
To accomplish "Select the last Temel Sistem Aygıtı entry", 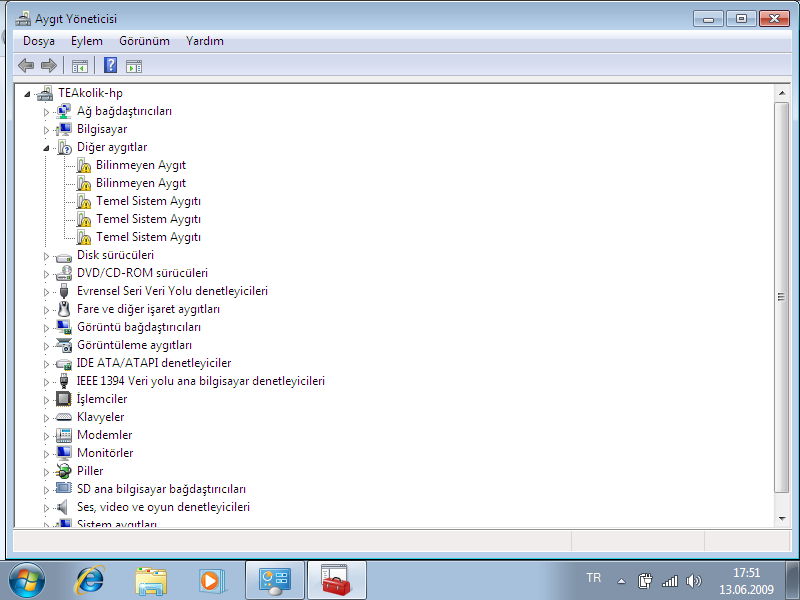I will [x=148, y=237].
